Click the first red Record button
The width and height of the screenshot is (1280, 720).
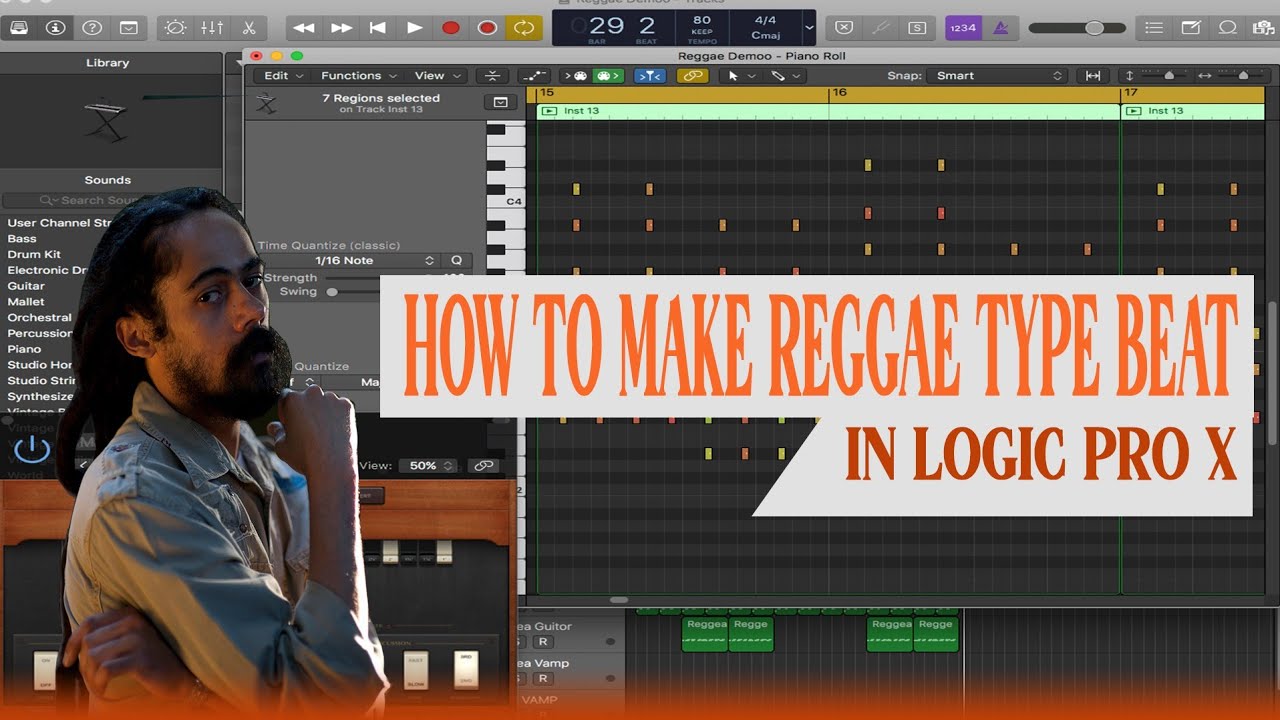451,28
